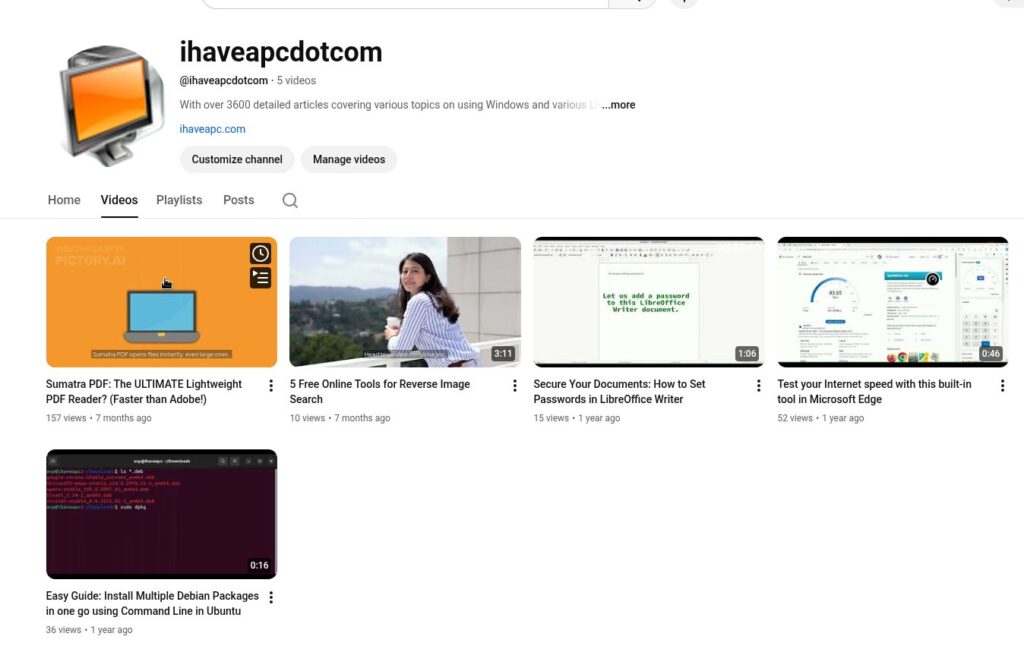This screenshot has height=649, width=1024.
Task: Click '10 views • 7 months ago' text
Action: click(340, 418)
